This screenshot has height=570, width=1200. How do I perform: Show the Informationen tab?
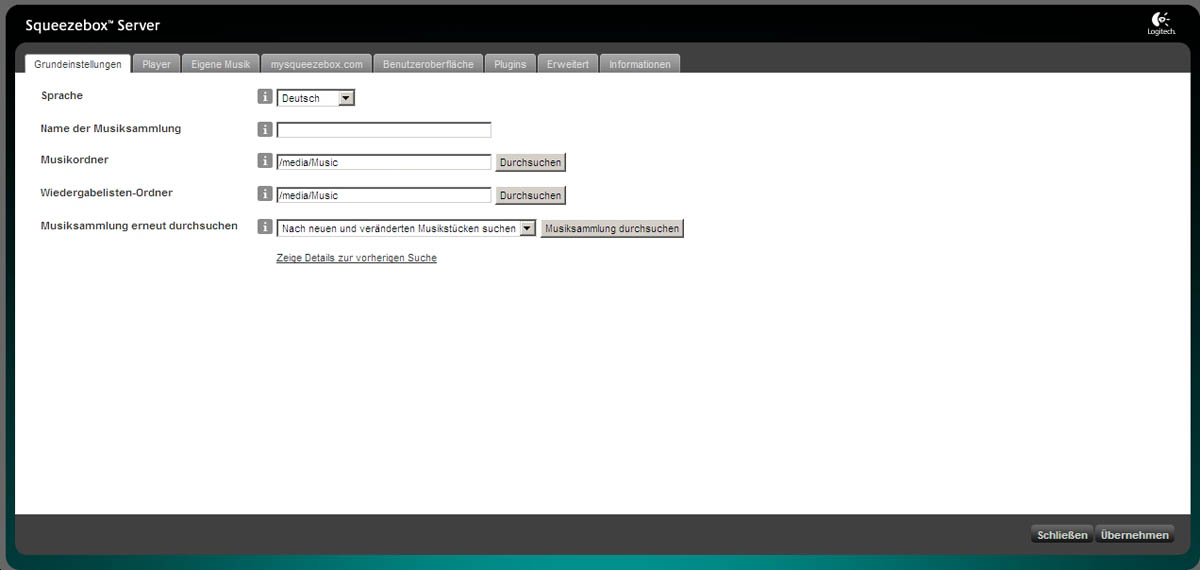640,64
